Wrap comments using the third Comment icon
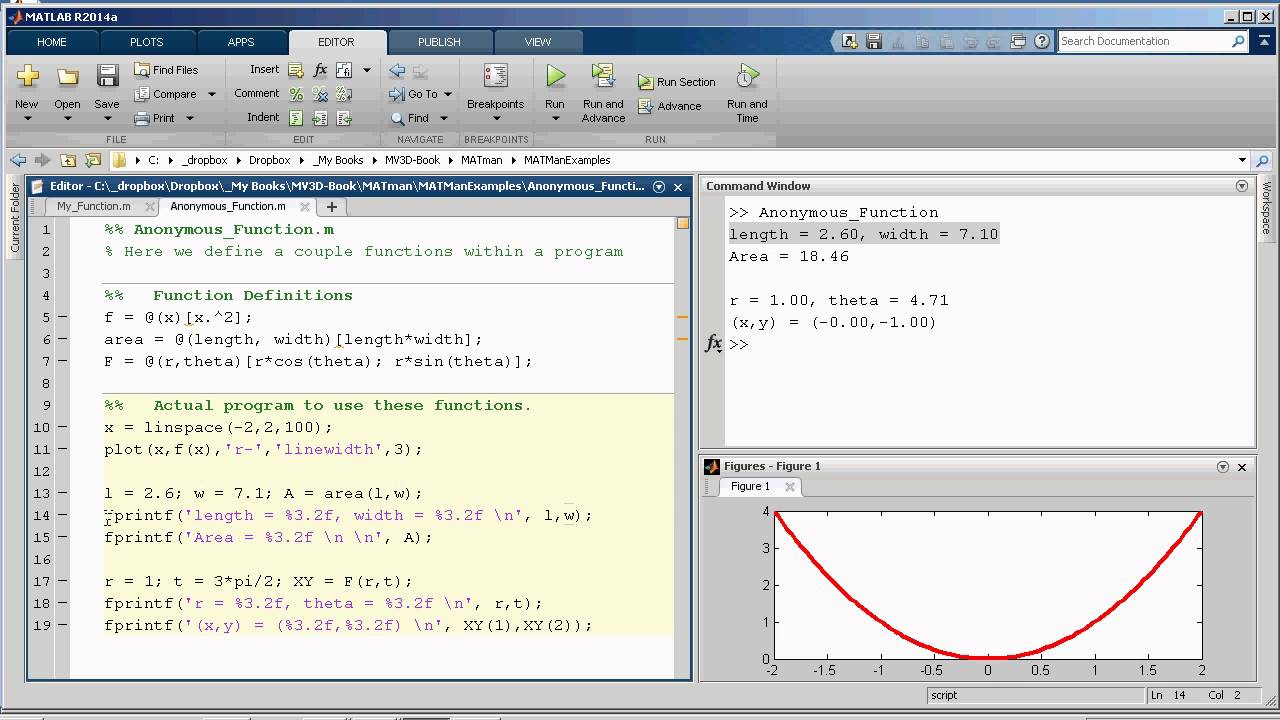Image resolution: width=1280 pixels, height=720 pixels. (344, 94)
